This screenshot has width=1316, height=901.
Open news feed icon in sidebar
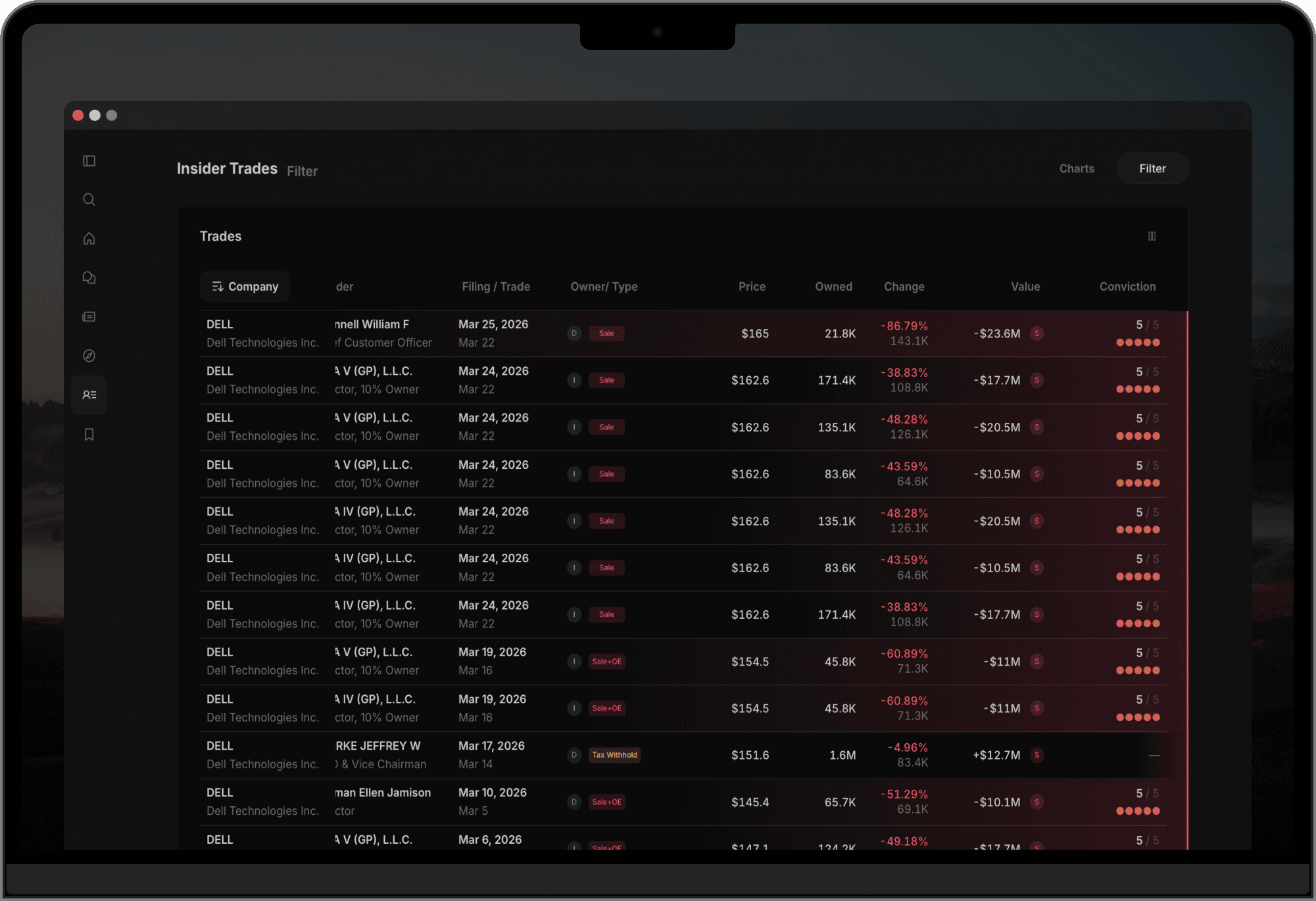89,317
